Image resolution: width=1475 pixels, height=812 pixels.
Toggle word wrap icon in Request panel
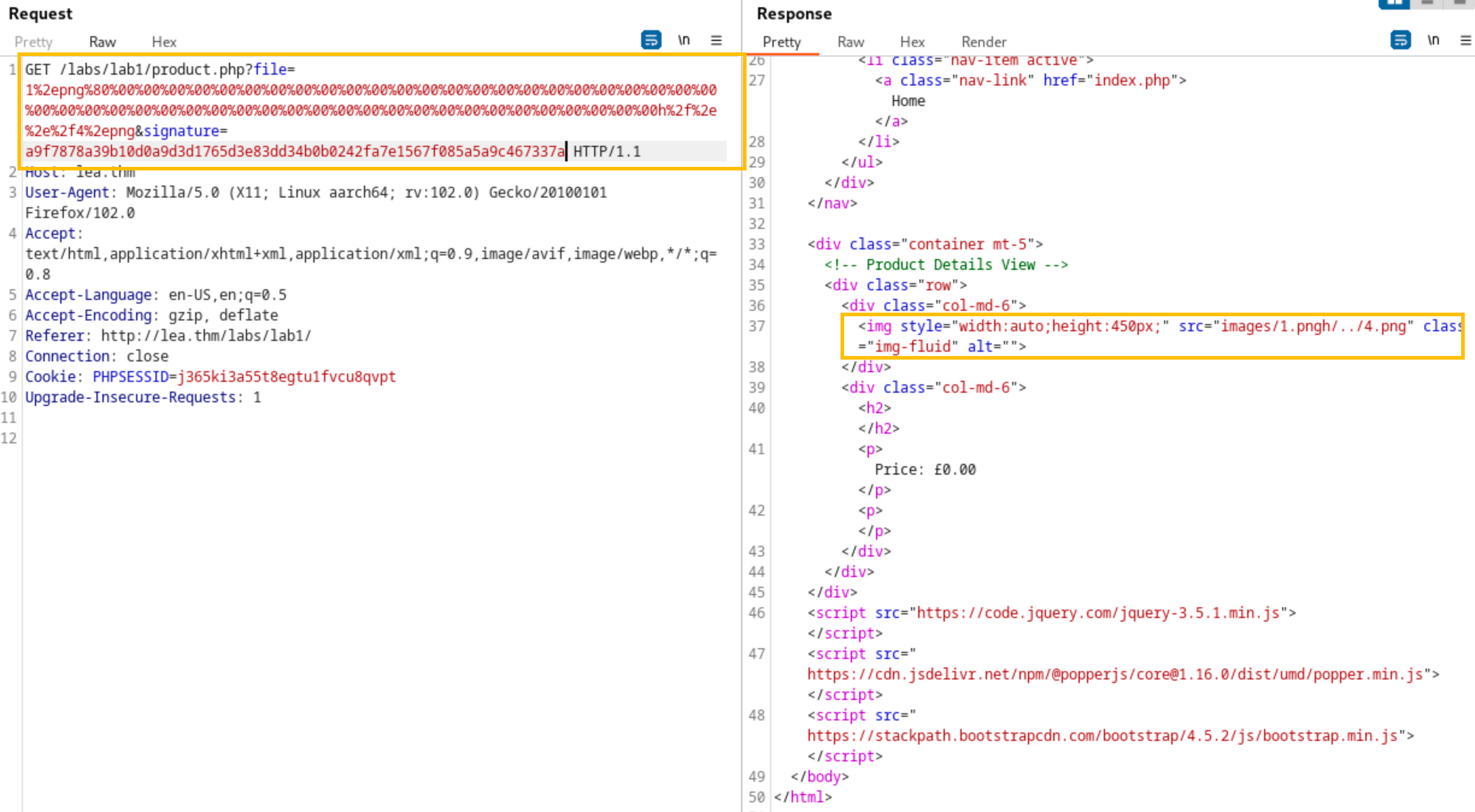click(651, 40)
